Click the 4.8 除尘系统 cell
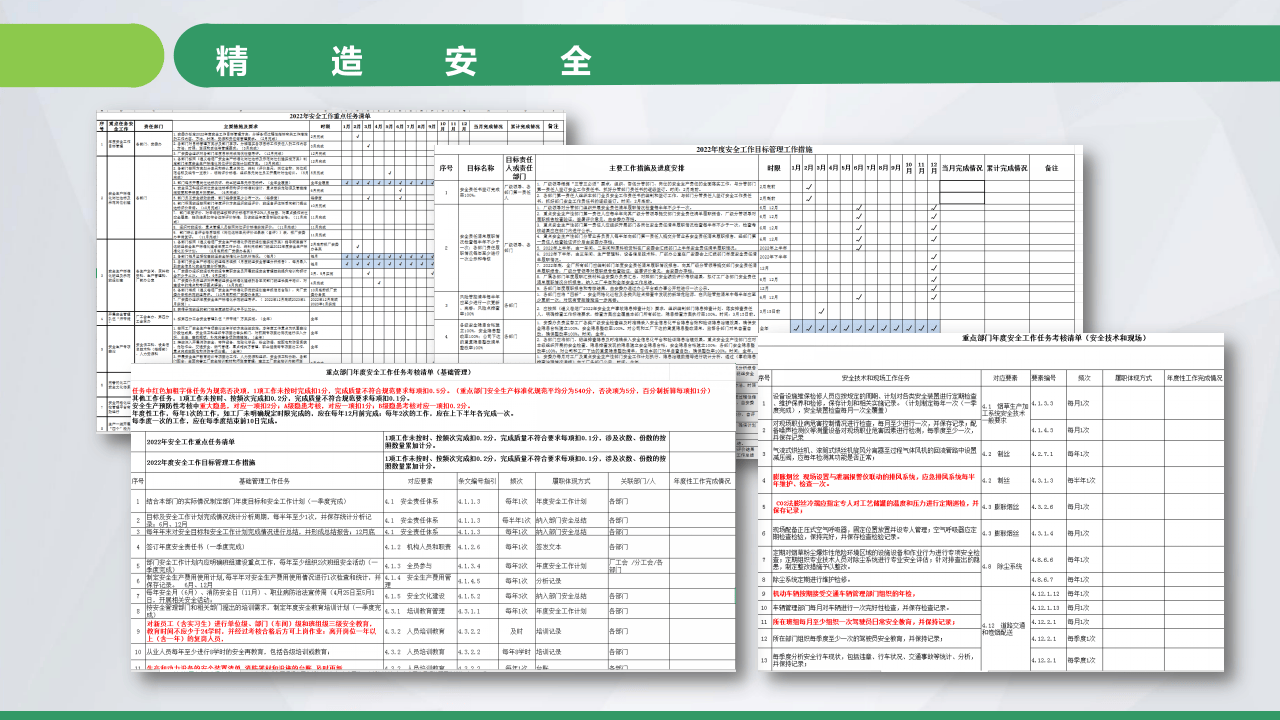1280x720 pixels. (1007, 566)
